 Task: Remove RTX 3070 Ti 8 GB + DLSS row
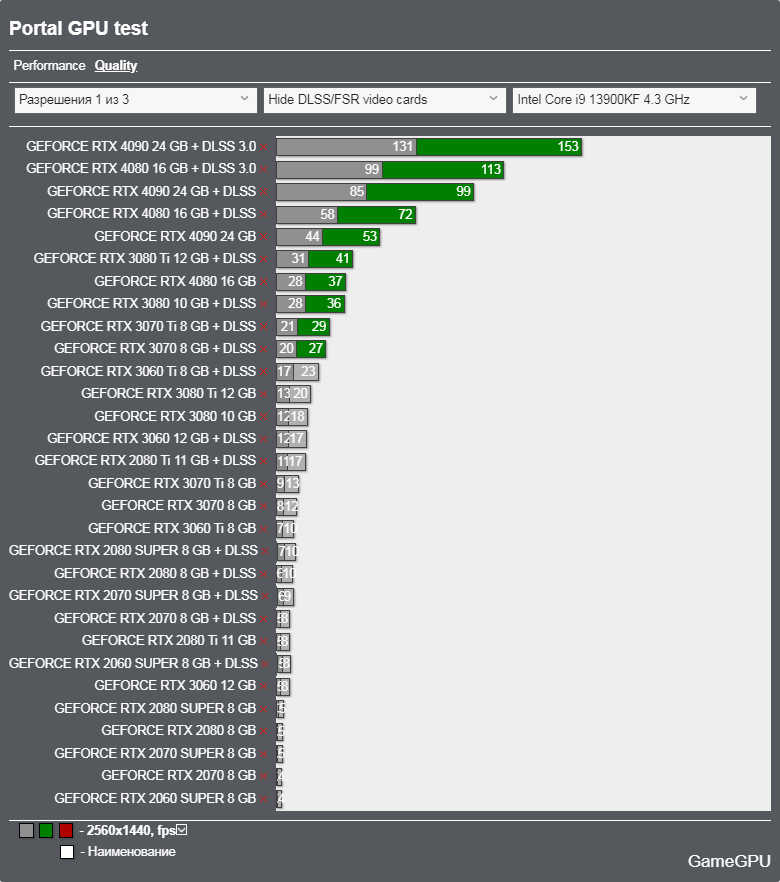(x=264, y=327)
